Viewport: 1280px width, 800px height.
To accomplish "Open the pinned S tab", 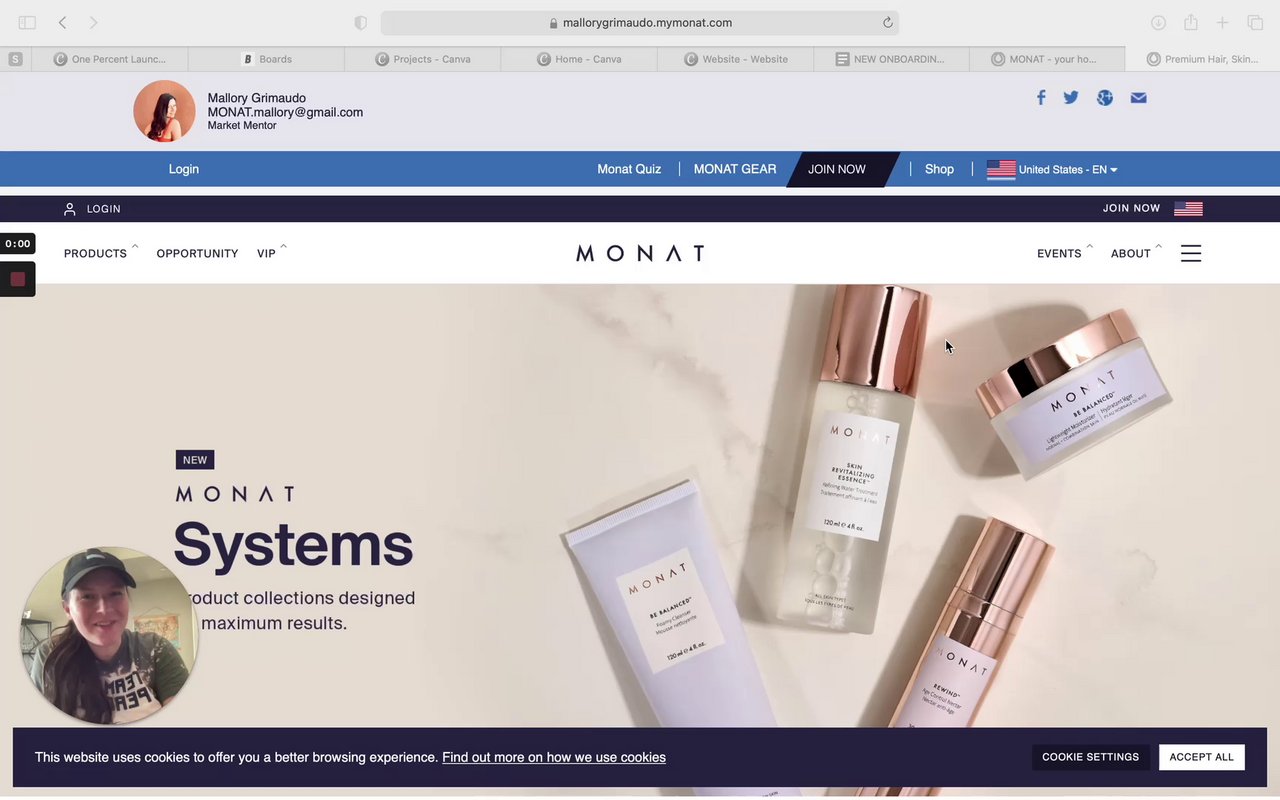I will (x=15, y=59).
